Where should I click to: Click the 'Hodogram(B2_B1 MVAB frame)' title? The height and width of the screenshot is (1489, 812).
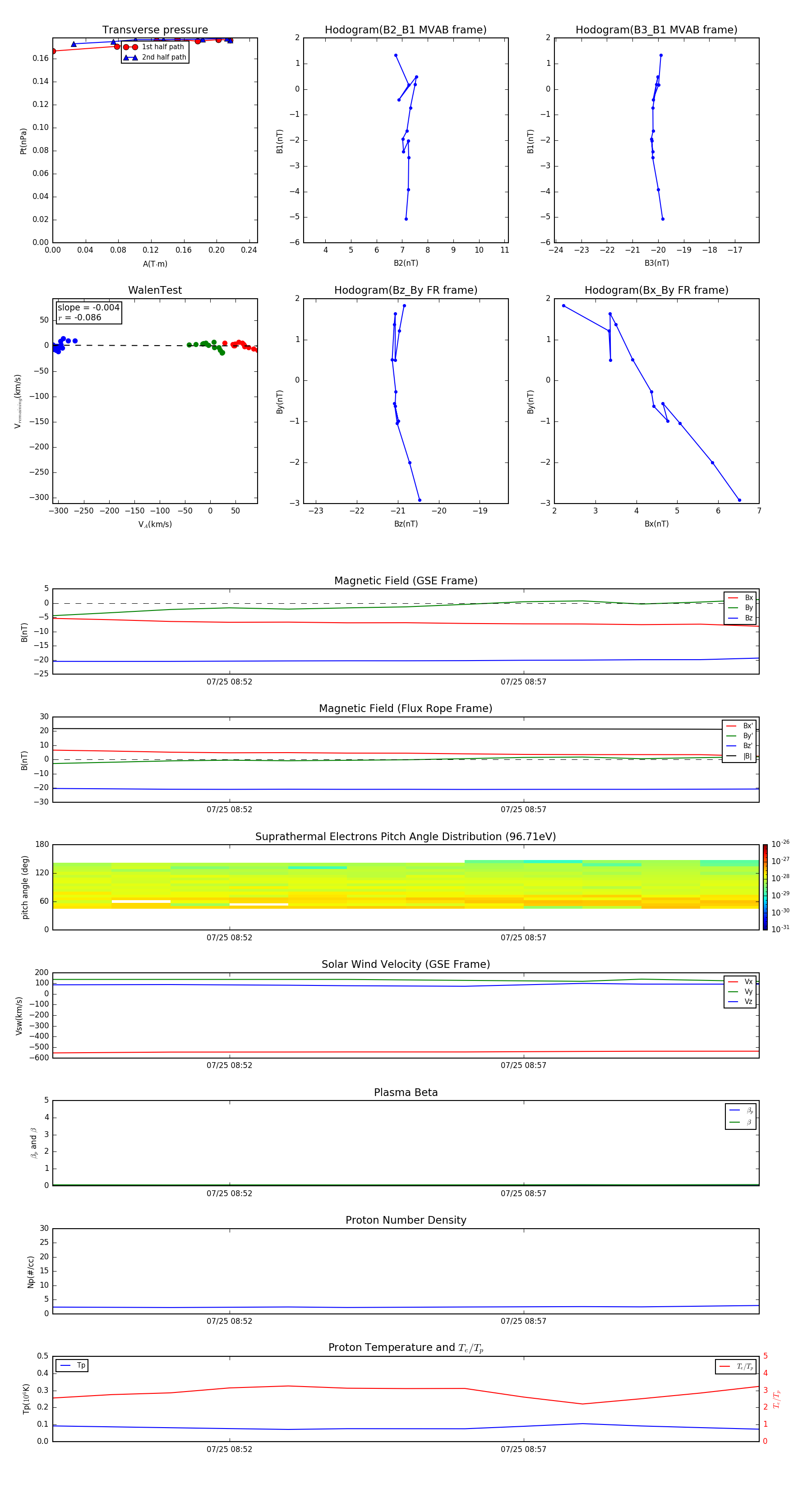click(406, 29)
